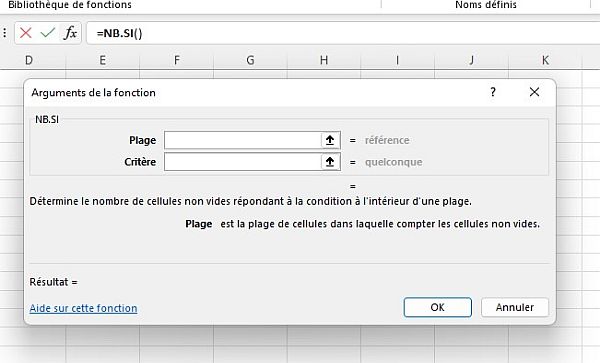Click the formula bar options dots handle

5,33
